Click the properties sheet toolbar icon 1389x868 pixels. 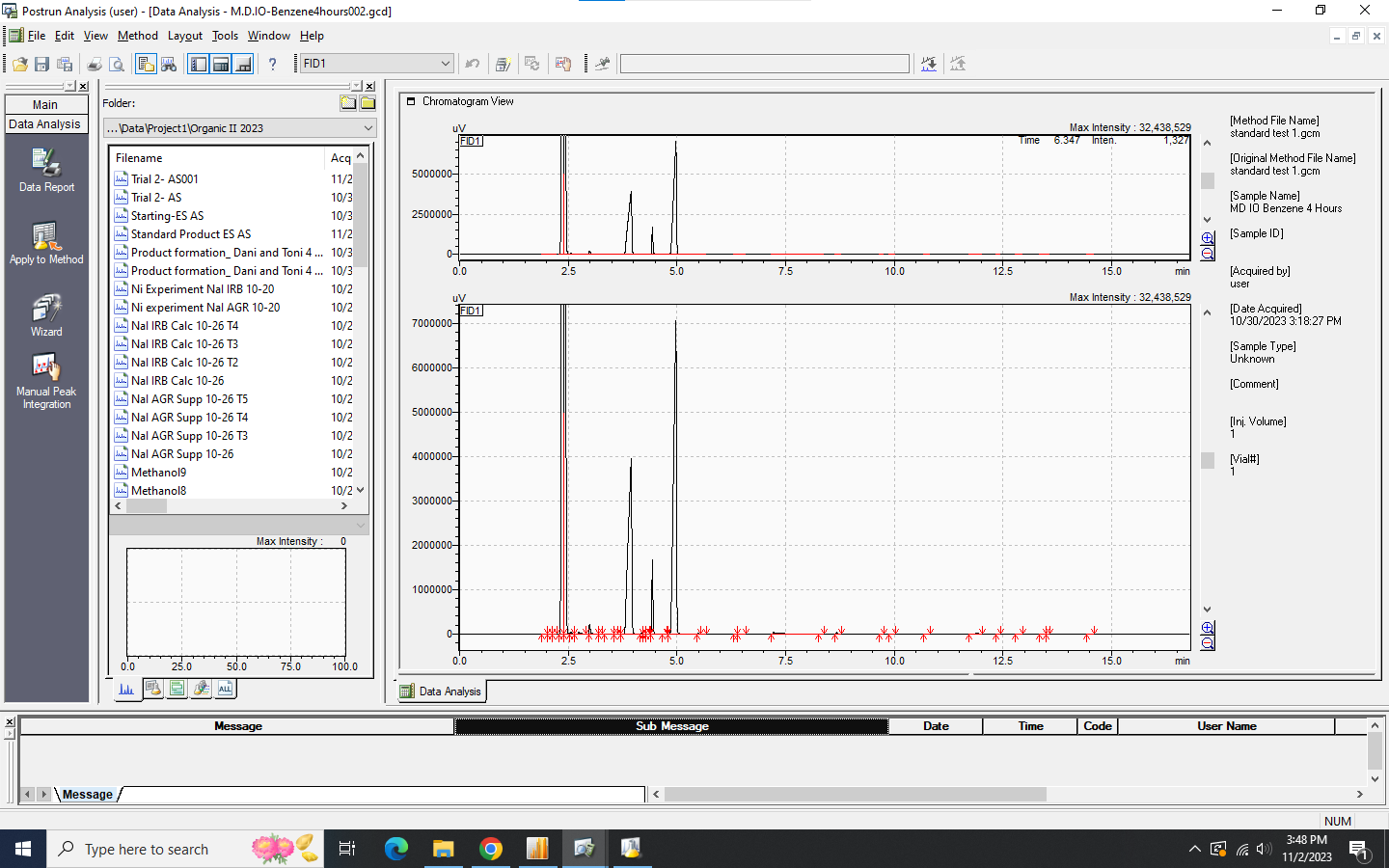click(503, 64)
